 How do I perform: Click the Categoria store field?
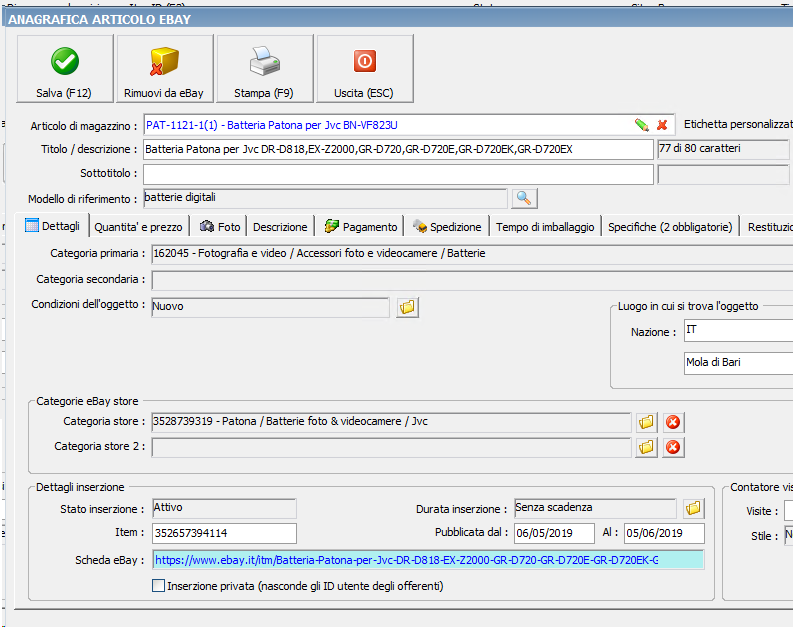click(x=391, y=422)
